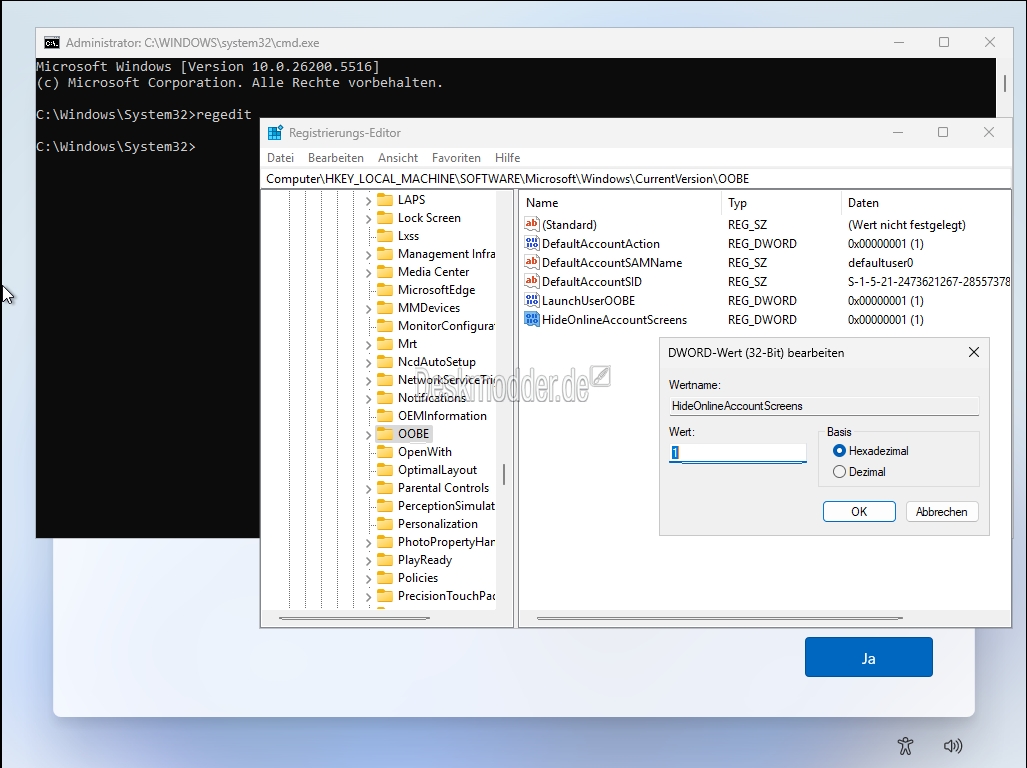Click the cmd.exe window title icon
1027x768 pixels.
[x=52, y=42]
